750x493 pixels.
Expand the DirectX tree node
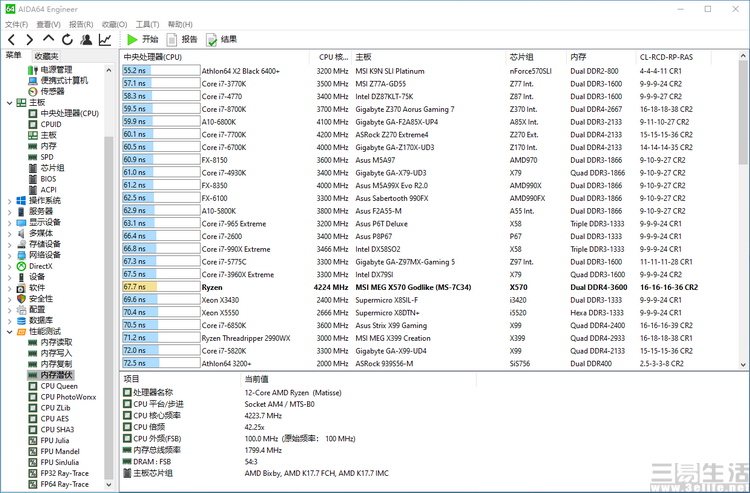tap(10, 266)
